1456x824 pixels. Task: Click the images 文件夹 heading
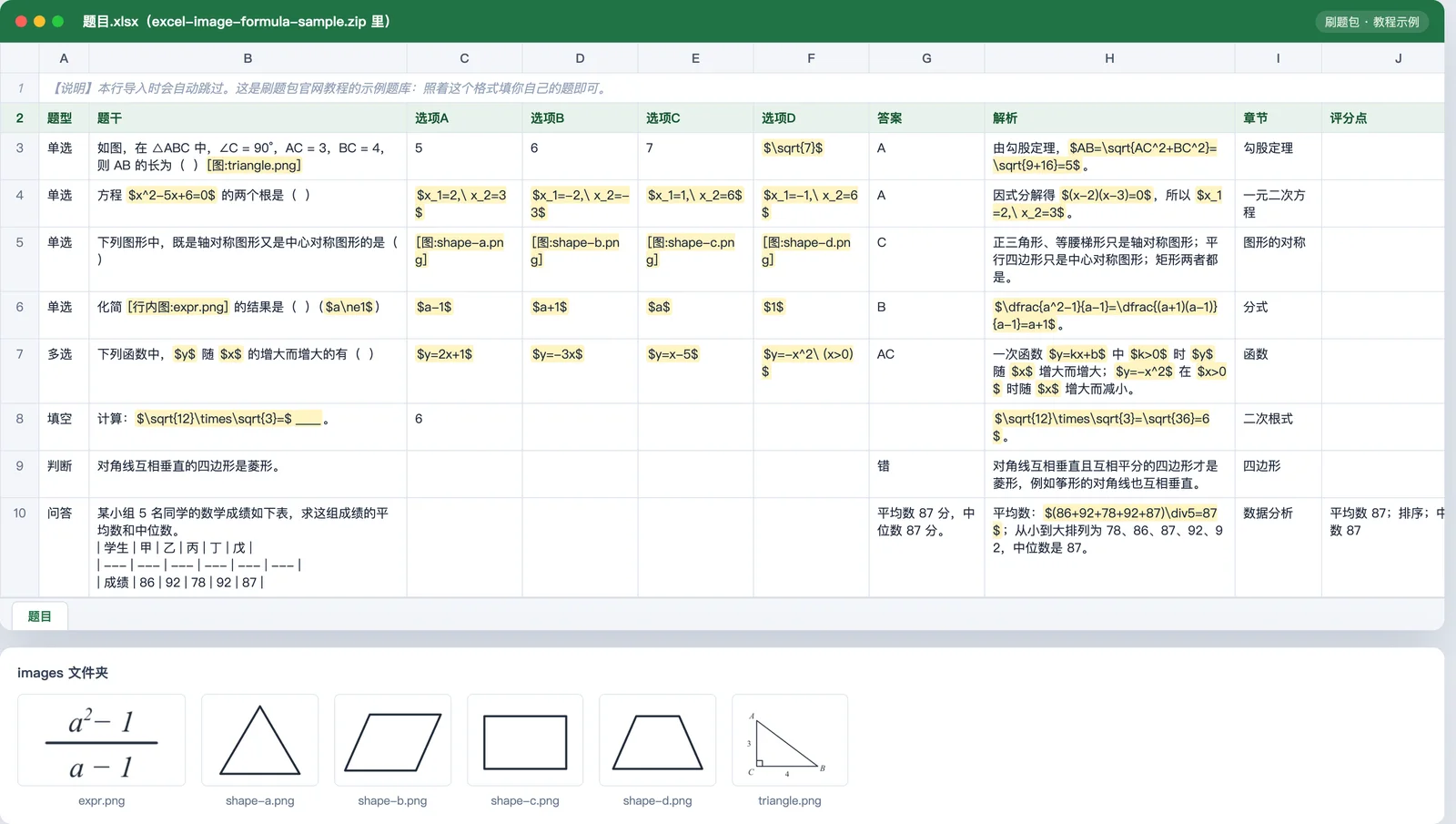[x=63, y=673]
